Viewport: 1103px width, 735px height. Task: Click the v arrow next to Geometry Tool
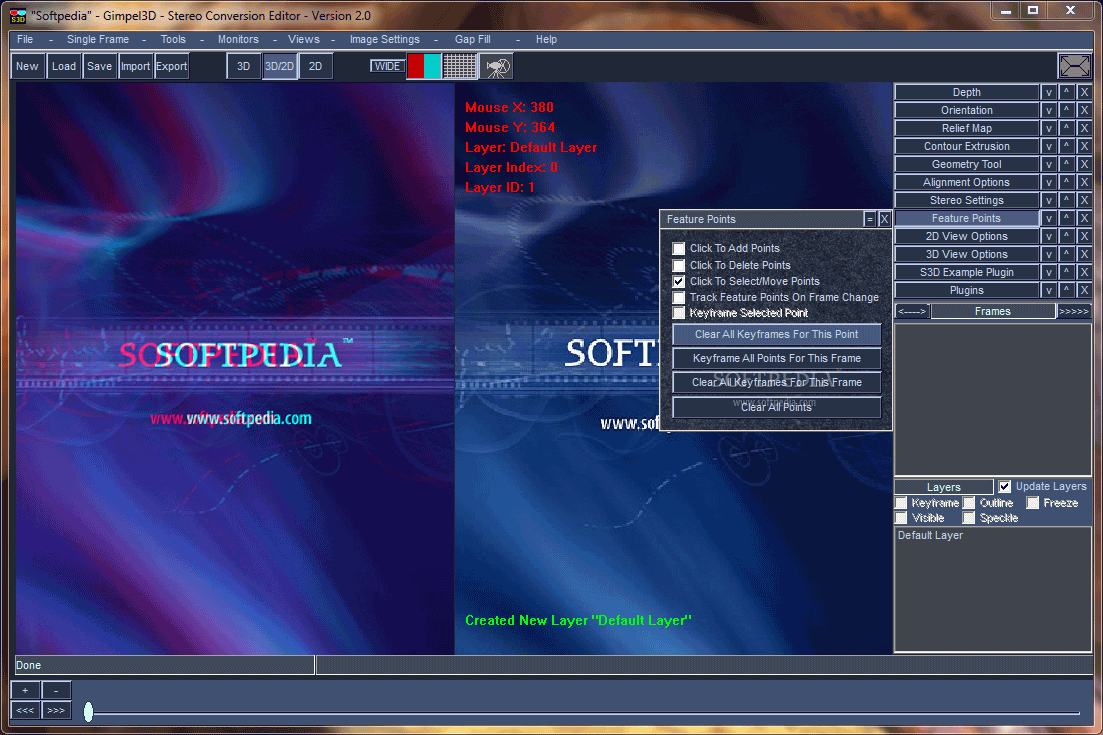pyautogui.click(x=1048, y=165)
